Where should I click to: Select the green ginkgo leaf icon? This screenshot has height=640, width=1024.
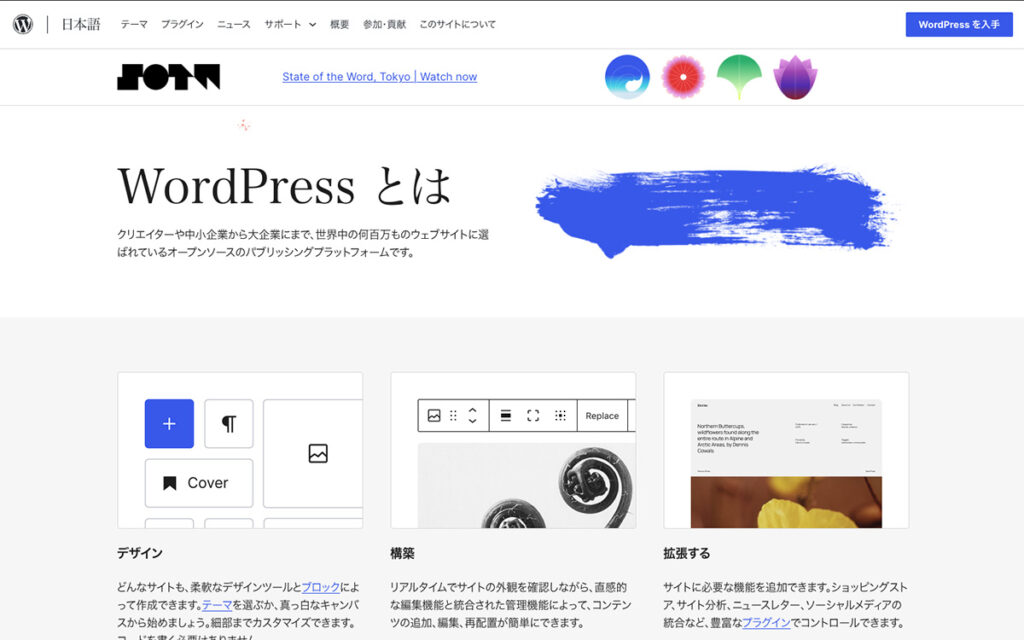(739, 77)
